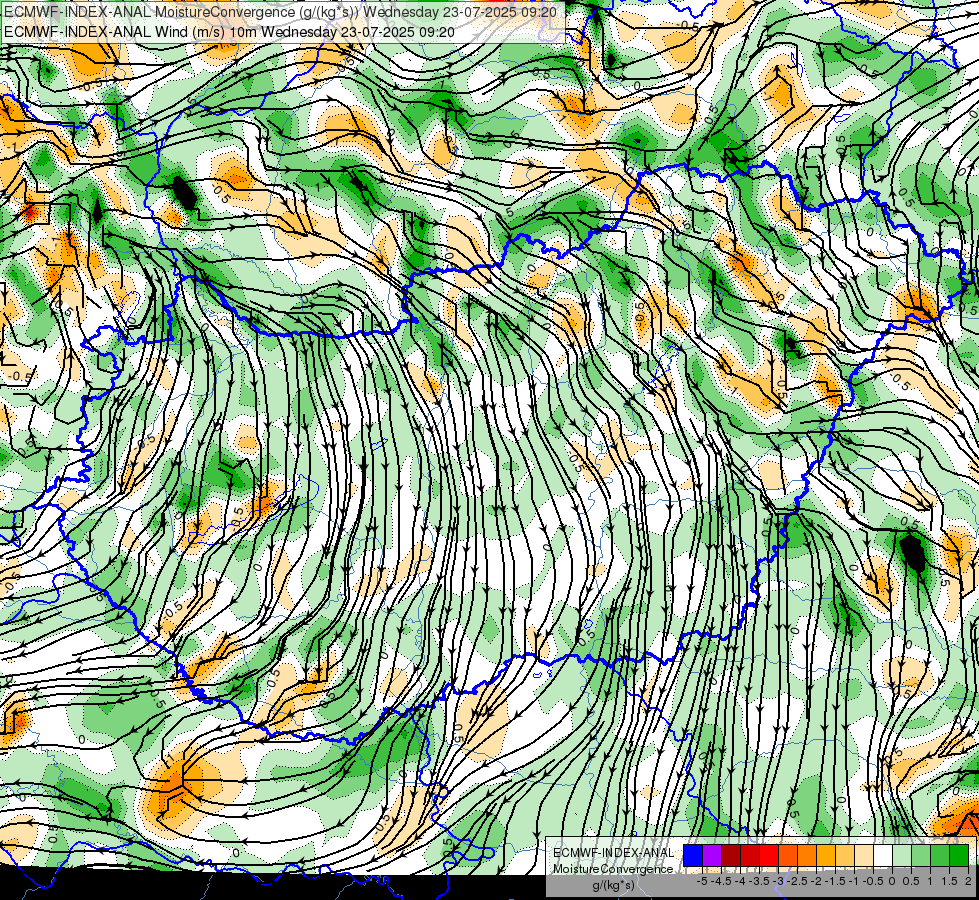Image resolution: width=979 pixels, height=900 pixels.
Task: Click the '-1.5' legend tick label
Action: tap(835, 881)
